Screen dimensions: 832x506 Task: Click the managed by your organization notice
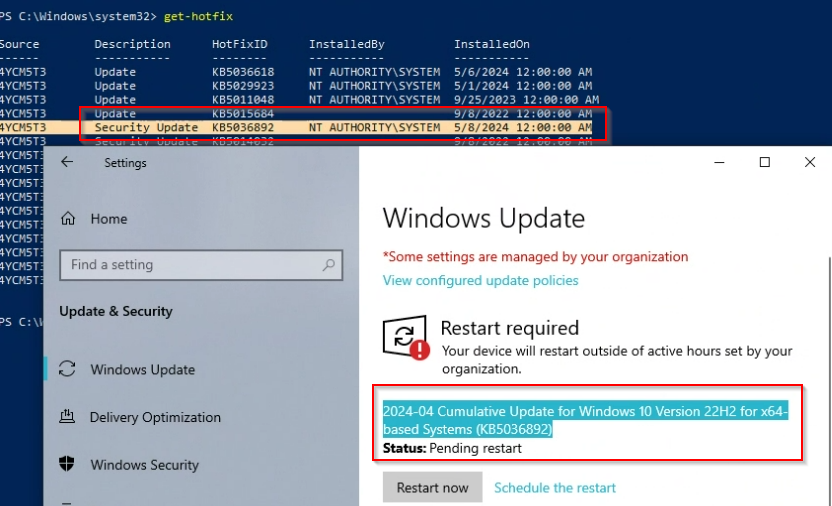click(535, 257)
